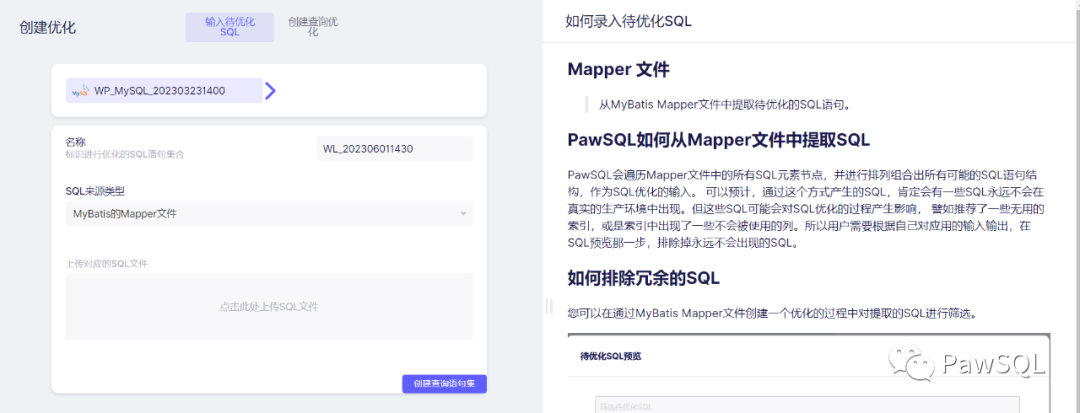Click the name field containing WL_202306011430
1080x413 pixels.
[394, 149]
